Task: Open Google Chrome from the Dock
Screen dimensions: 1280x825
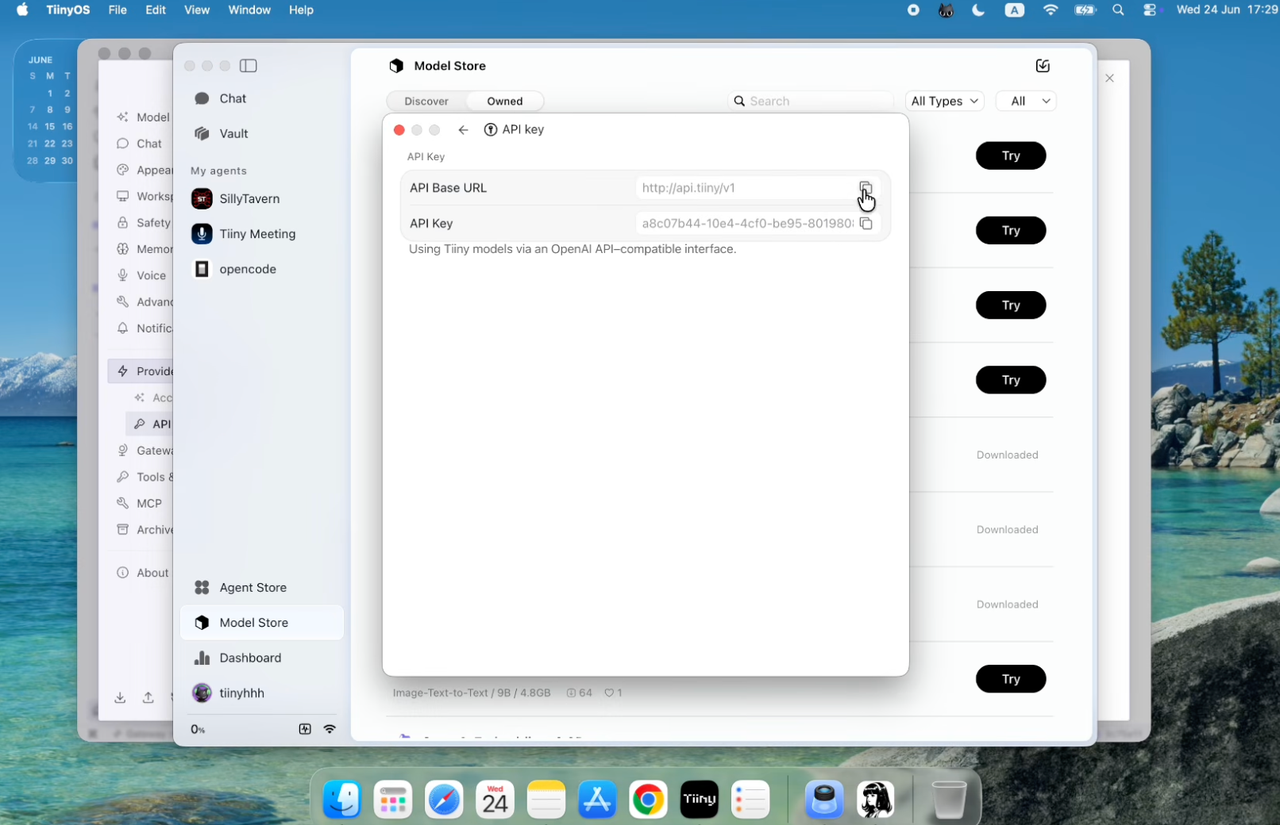Action: 648,799
